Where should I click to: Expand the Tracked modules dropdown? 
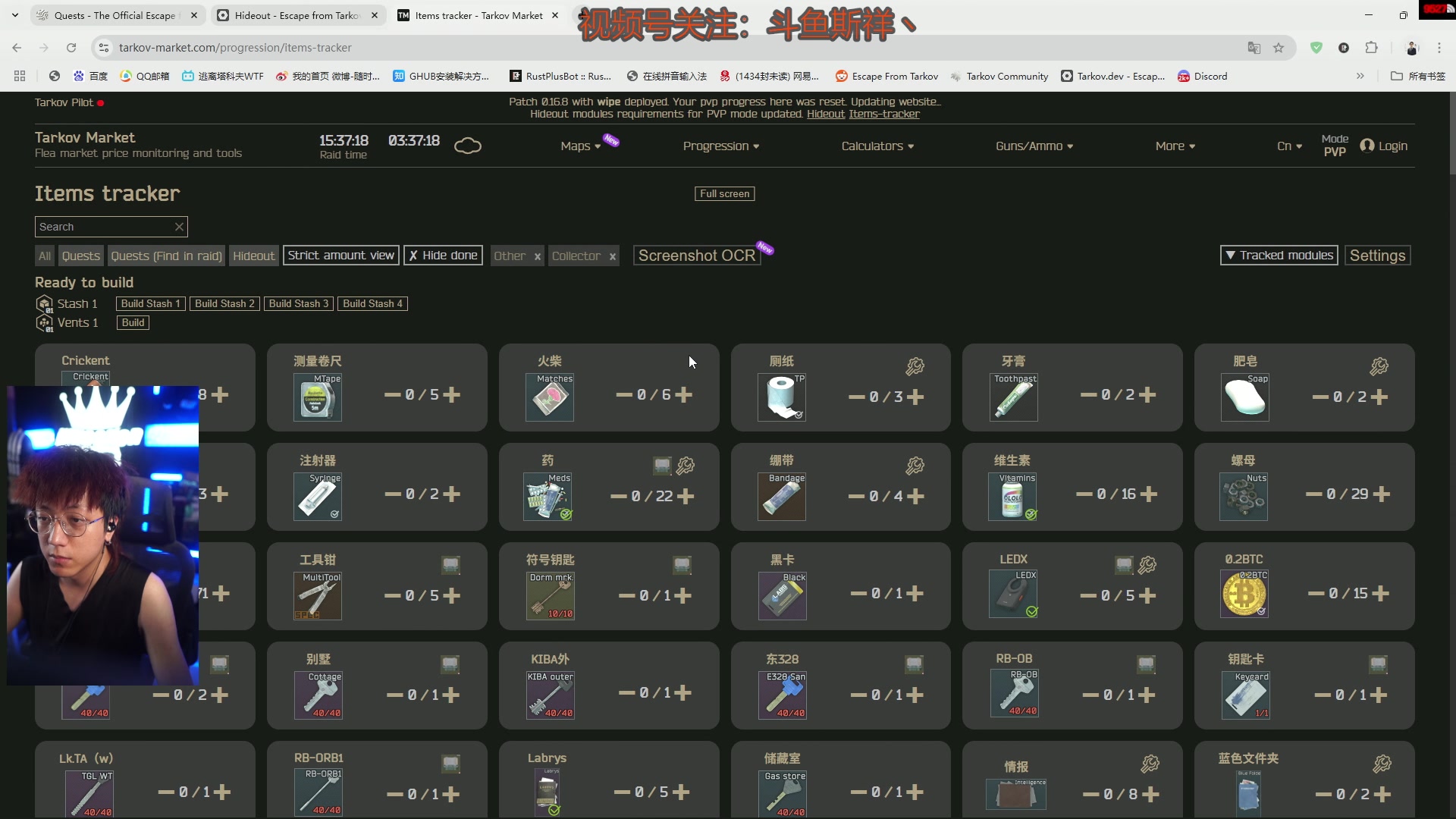pyautogui.click(x=1279, y=256)
